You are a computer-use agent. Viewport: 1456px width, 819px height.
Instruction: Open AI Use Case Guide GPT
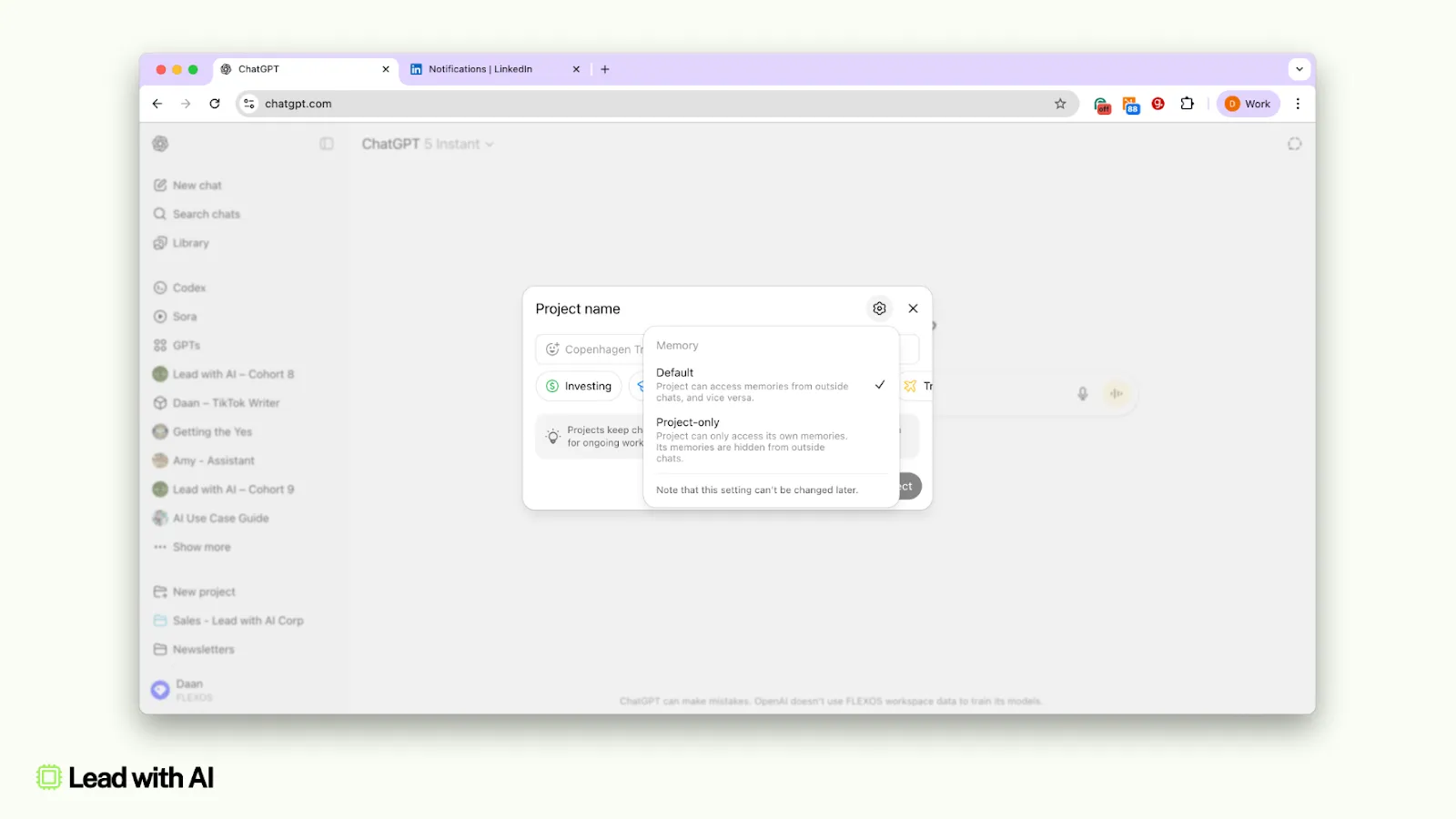[211, 518]
